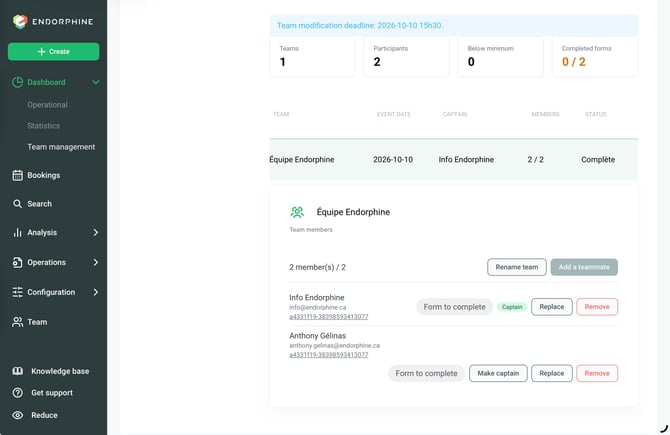Click Form to complete for Anthony Gélinas
This screenshot has height=435, width=670.
pyautogui.click(x=426, y=373)
